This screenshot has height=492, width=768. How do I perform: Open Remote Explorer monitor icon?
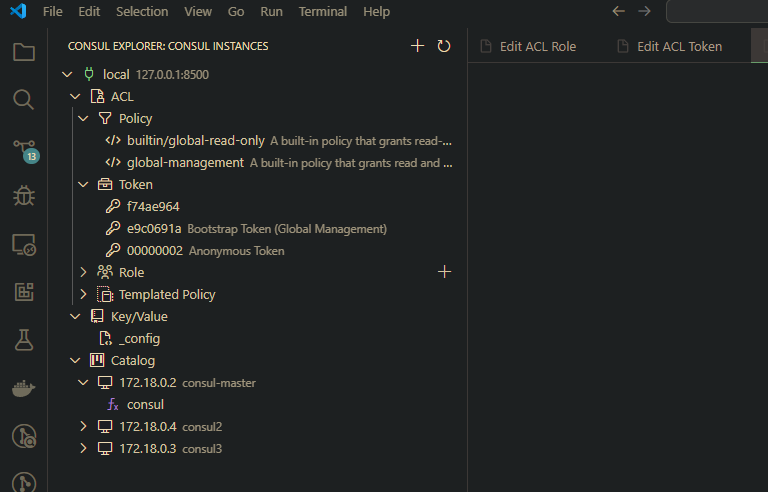pos(24,244)
